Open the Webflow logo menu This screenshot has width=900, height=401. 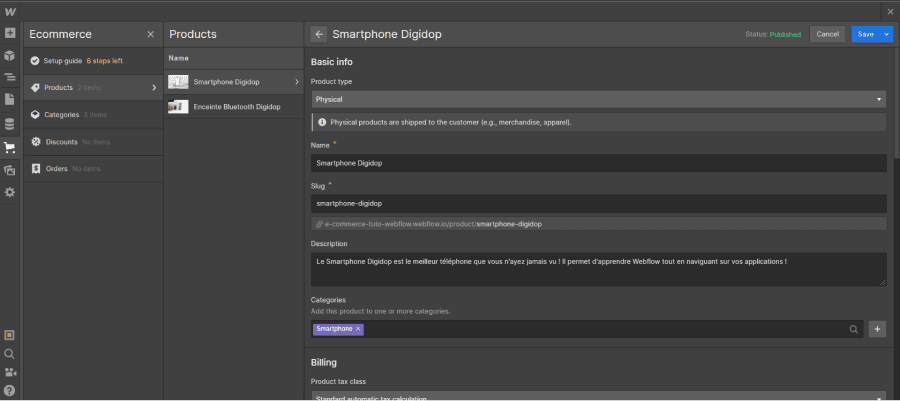click(10, 11)
